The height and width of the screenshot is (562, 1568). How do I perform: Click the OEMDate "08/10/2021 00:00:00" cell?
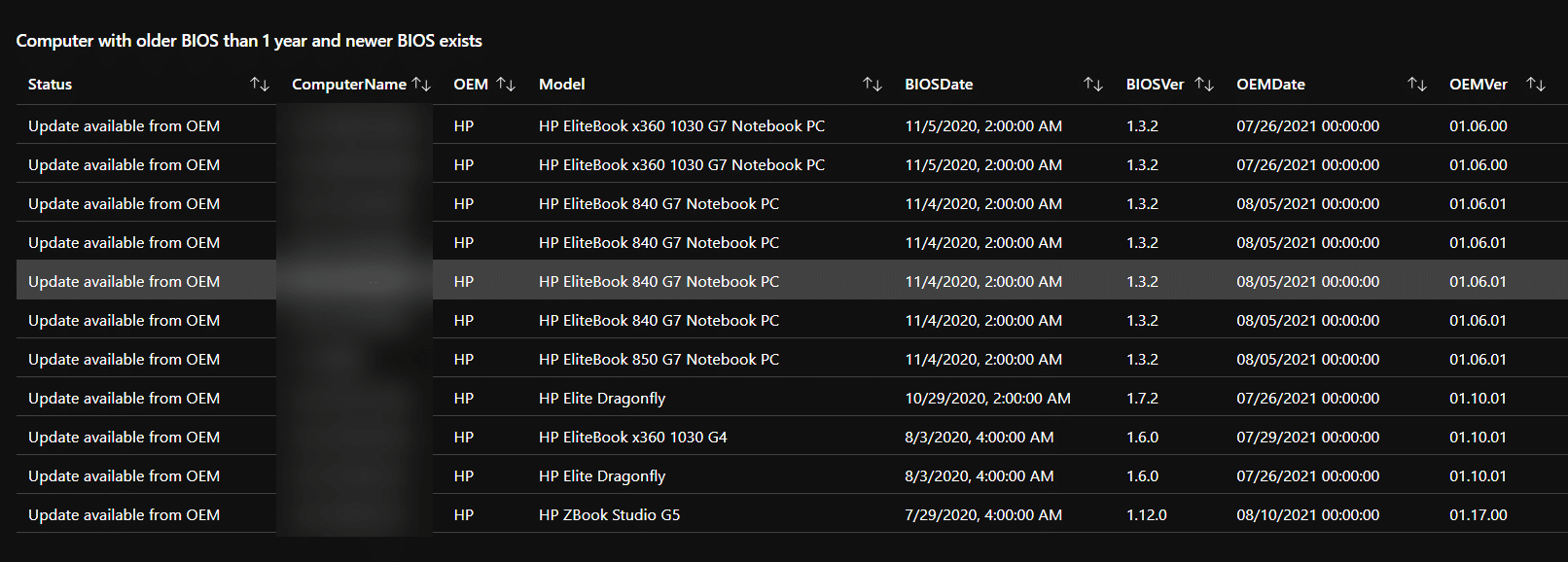[x=1308, y=515]
